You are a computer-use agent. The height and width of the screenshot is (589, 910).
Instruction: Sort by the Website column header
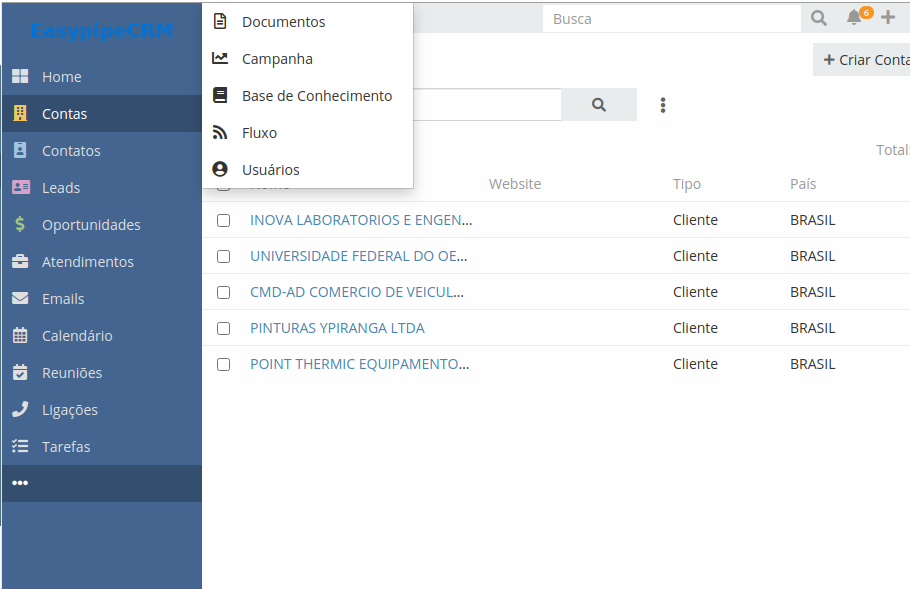(515, 184)
